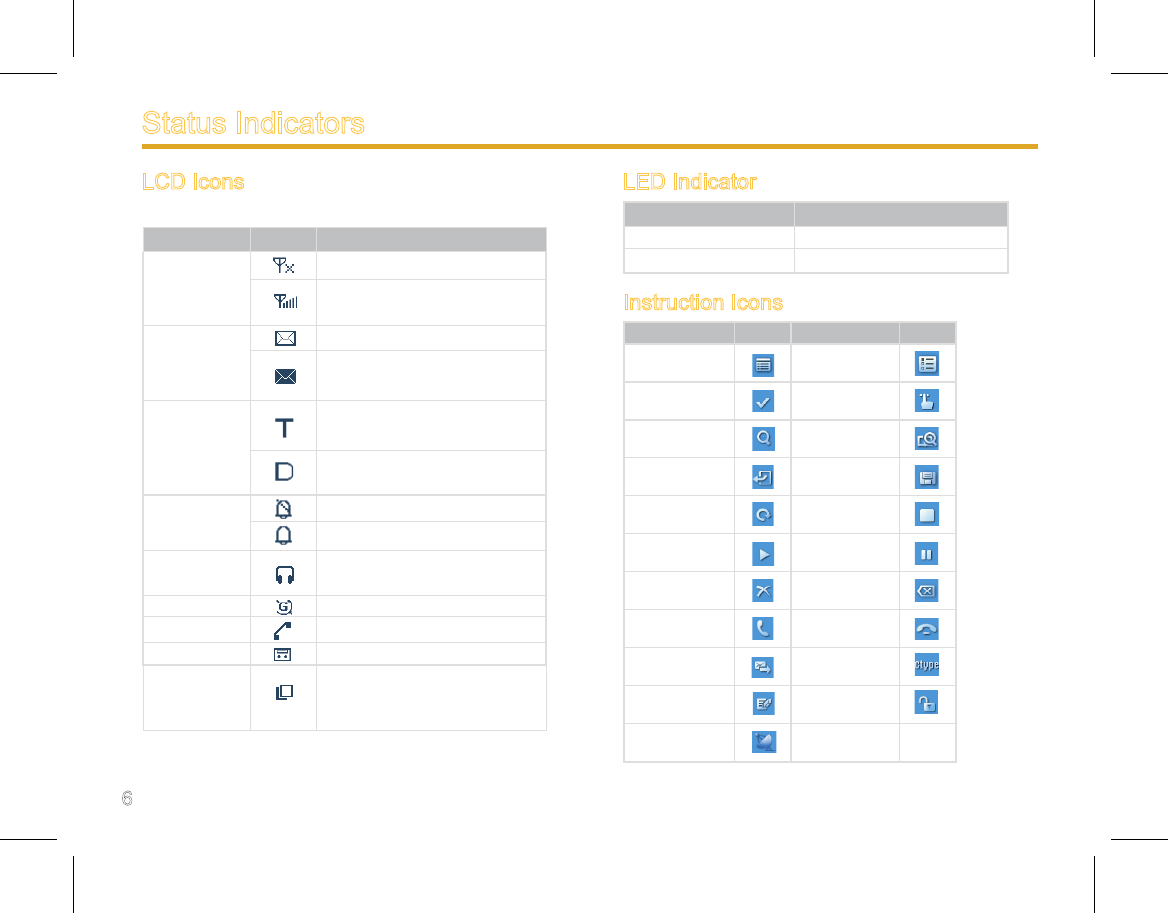Select the blue ctype icon
This screenshot has width=1168, height=913.
tap(927, 664)
